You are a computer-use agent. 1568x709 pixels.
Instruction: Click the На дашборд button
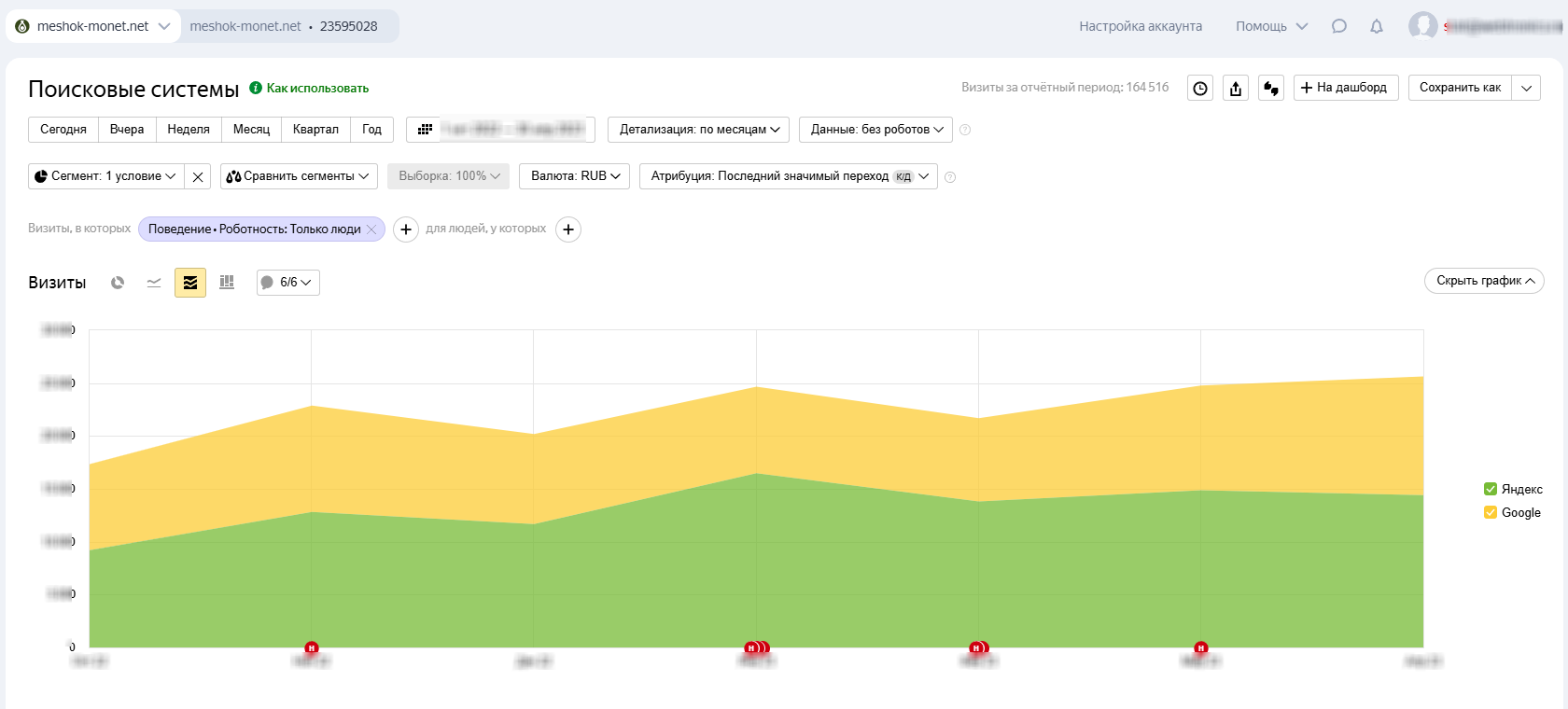coord(1345,88)
